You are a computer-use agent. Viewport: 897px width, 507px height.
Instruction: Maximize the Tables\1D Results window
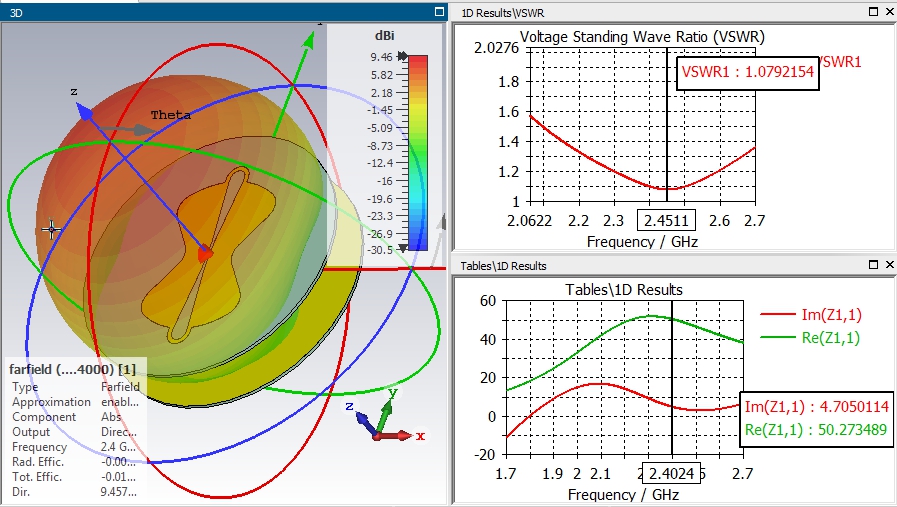tap(874, 264)
